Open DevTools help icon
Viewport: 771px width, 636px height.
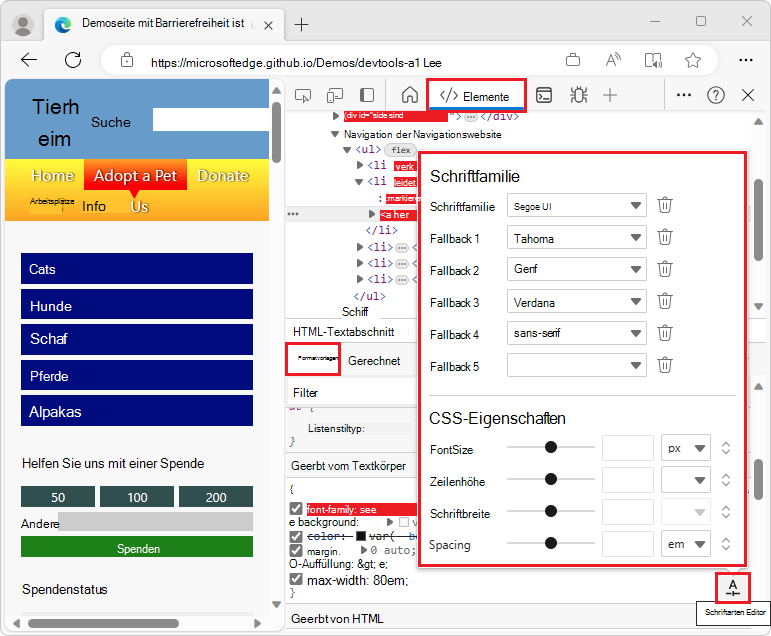[716, 95]
